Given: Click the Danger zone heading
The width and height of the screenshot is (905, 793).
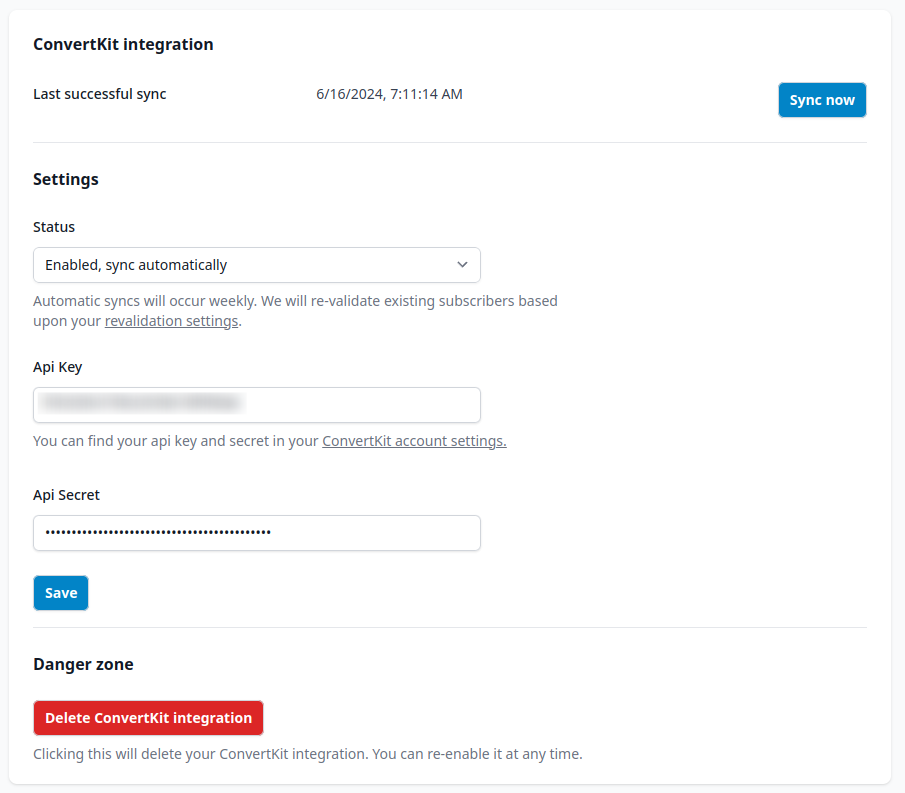Looking at the screenshot, I should tap(83, 664).
